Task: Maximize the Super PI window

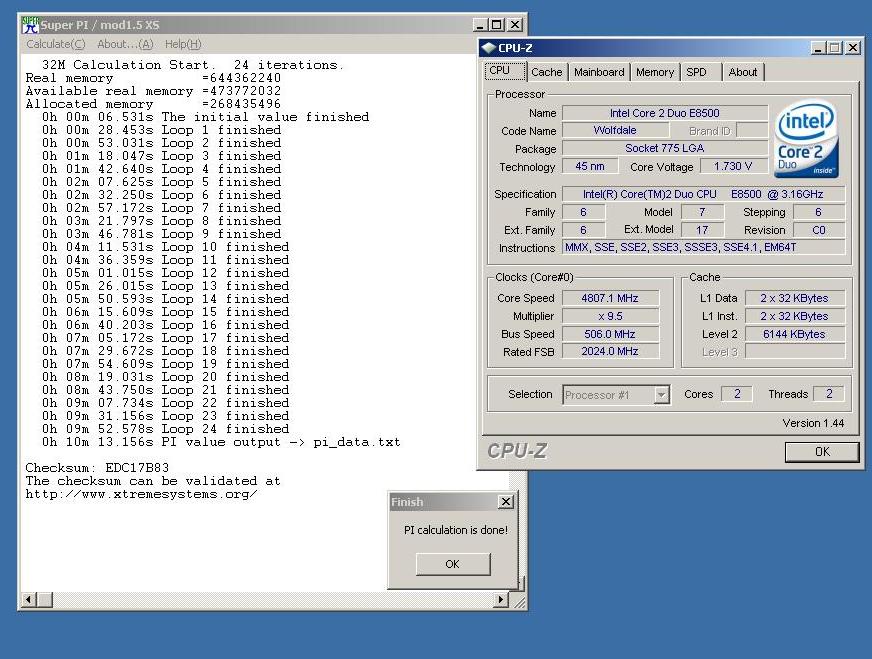Action: coord(497,24)
